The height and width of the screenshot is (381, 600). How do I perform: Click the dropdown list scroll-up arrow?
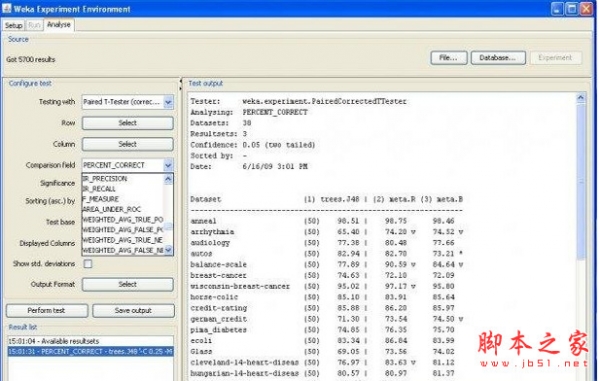tap(168, 179)
